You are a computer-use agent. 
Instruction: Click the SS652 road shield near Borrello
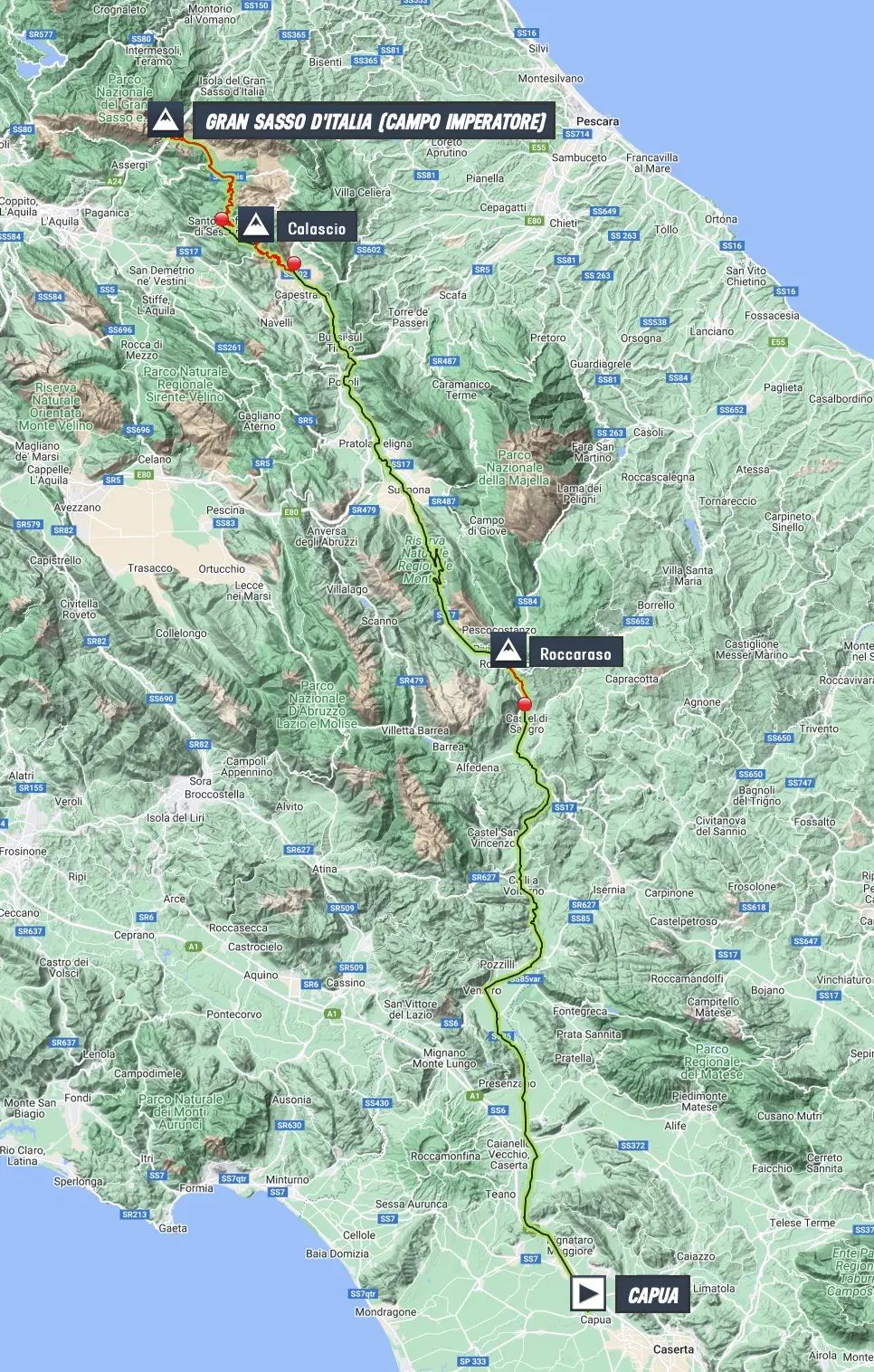coord(637,622)
